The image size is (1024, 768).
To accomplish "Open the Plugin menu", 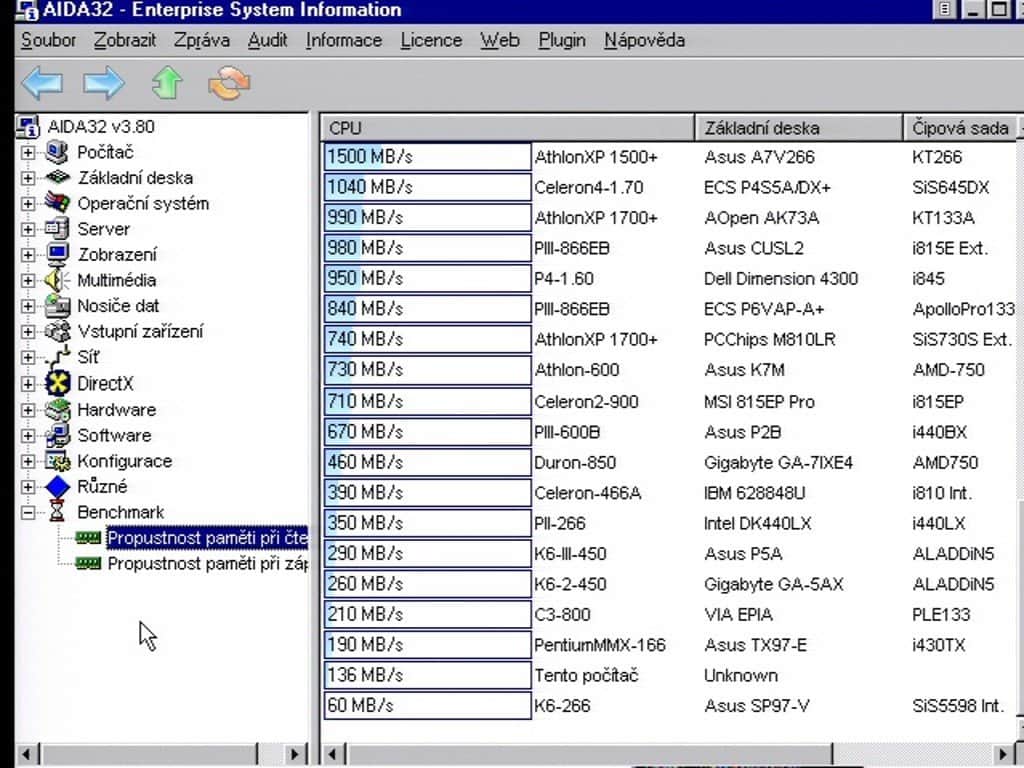I will [x=562, y=40].
